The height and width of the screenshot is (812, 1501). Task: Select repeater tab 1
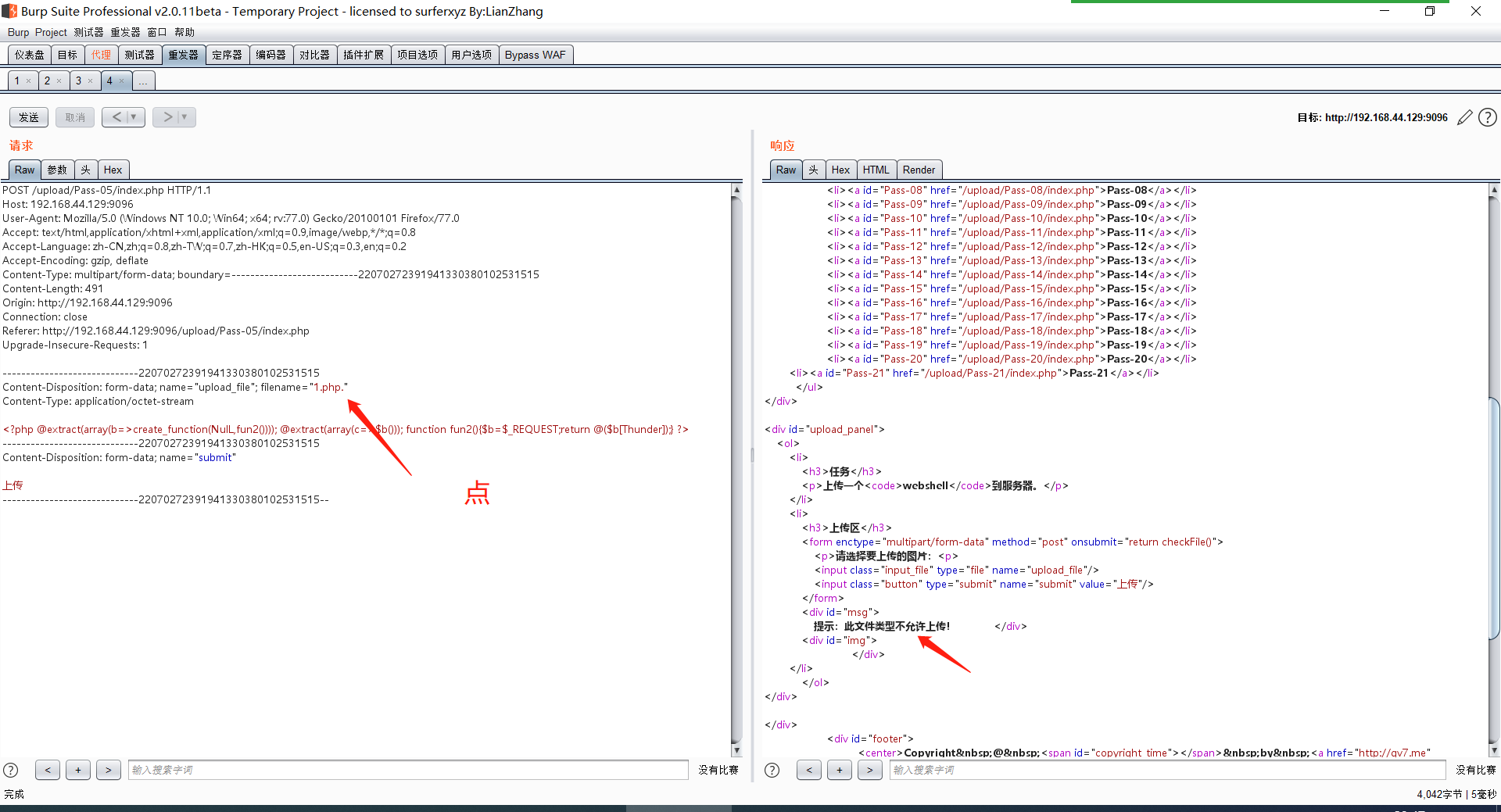click(x=17, y=80)
